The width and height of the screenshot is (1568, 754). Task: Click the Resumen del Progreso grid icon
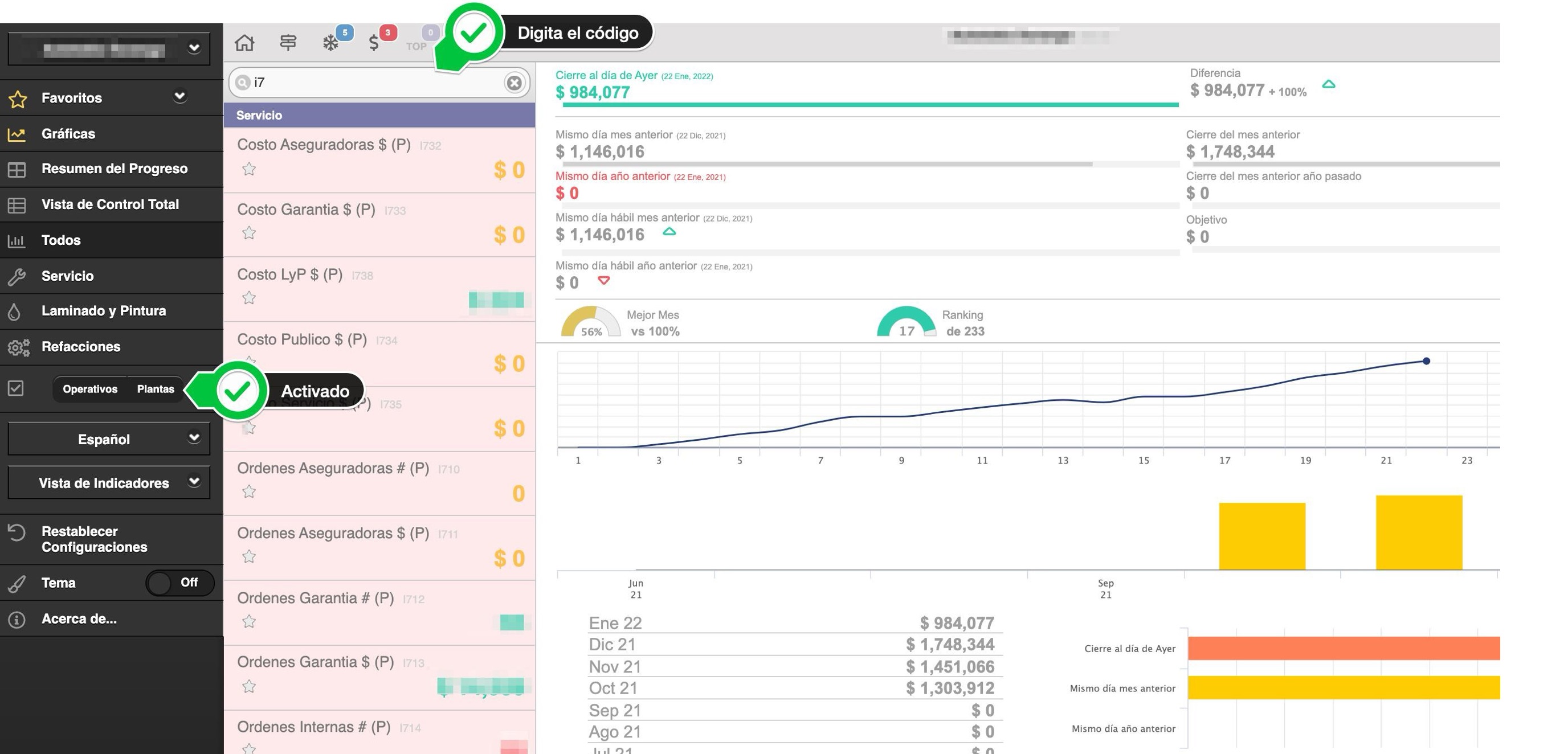[17, 169]
